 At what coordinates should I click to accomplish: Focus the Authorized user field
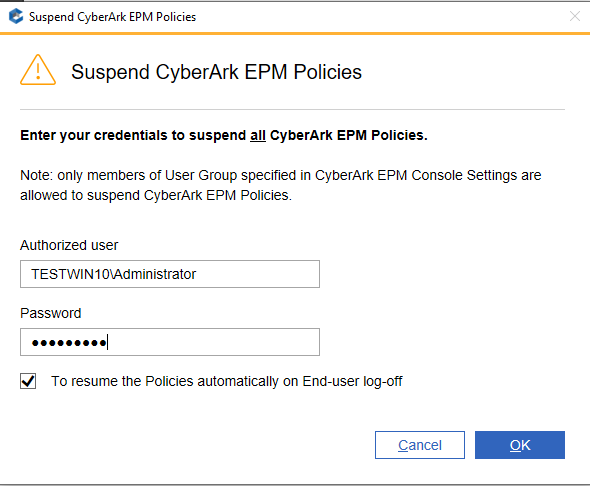point(170,274)
